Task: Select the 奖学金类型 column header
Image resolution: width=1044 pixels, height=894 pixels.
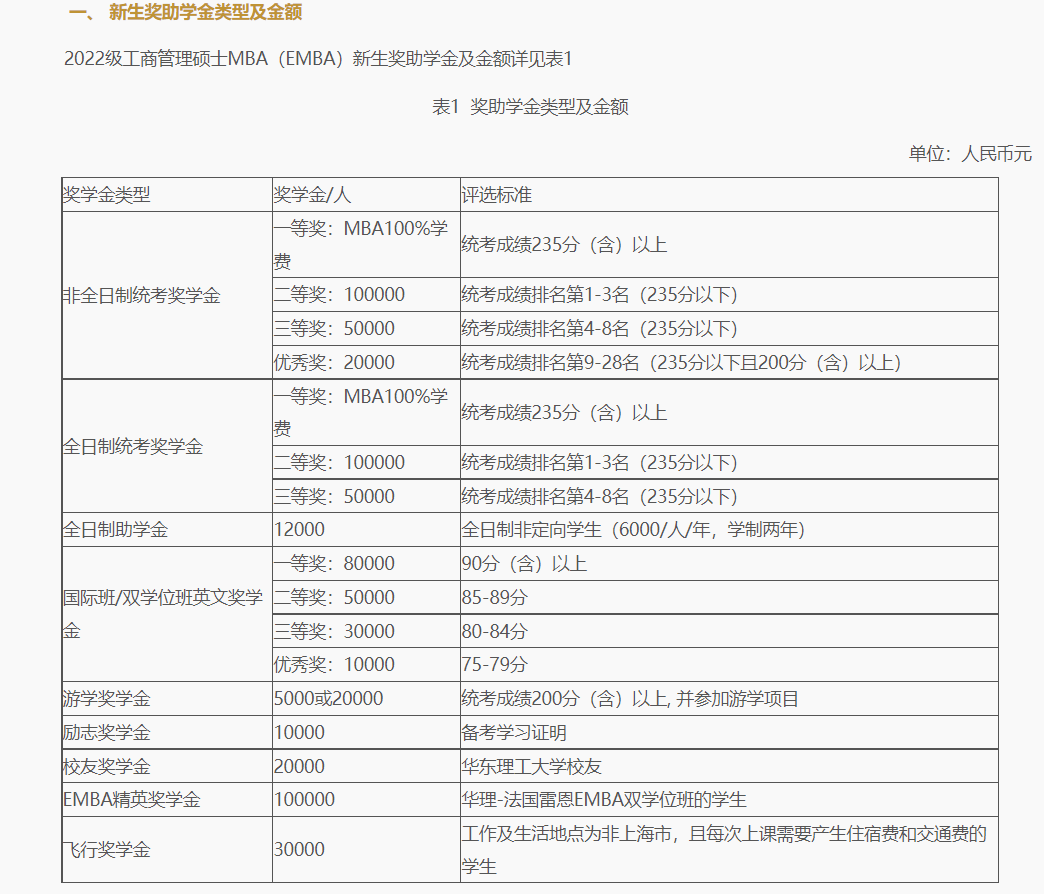Action: (107, 195)
